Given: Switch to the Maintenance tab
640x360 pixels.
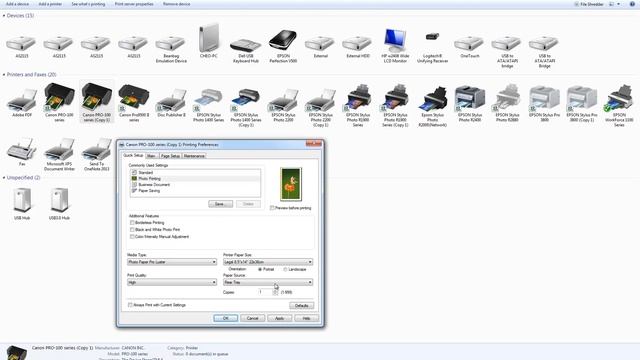Looking at the screenshot, I should tap(194, 156).
